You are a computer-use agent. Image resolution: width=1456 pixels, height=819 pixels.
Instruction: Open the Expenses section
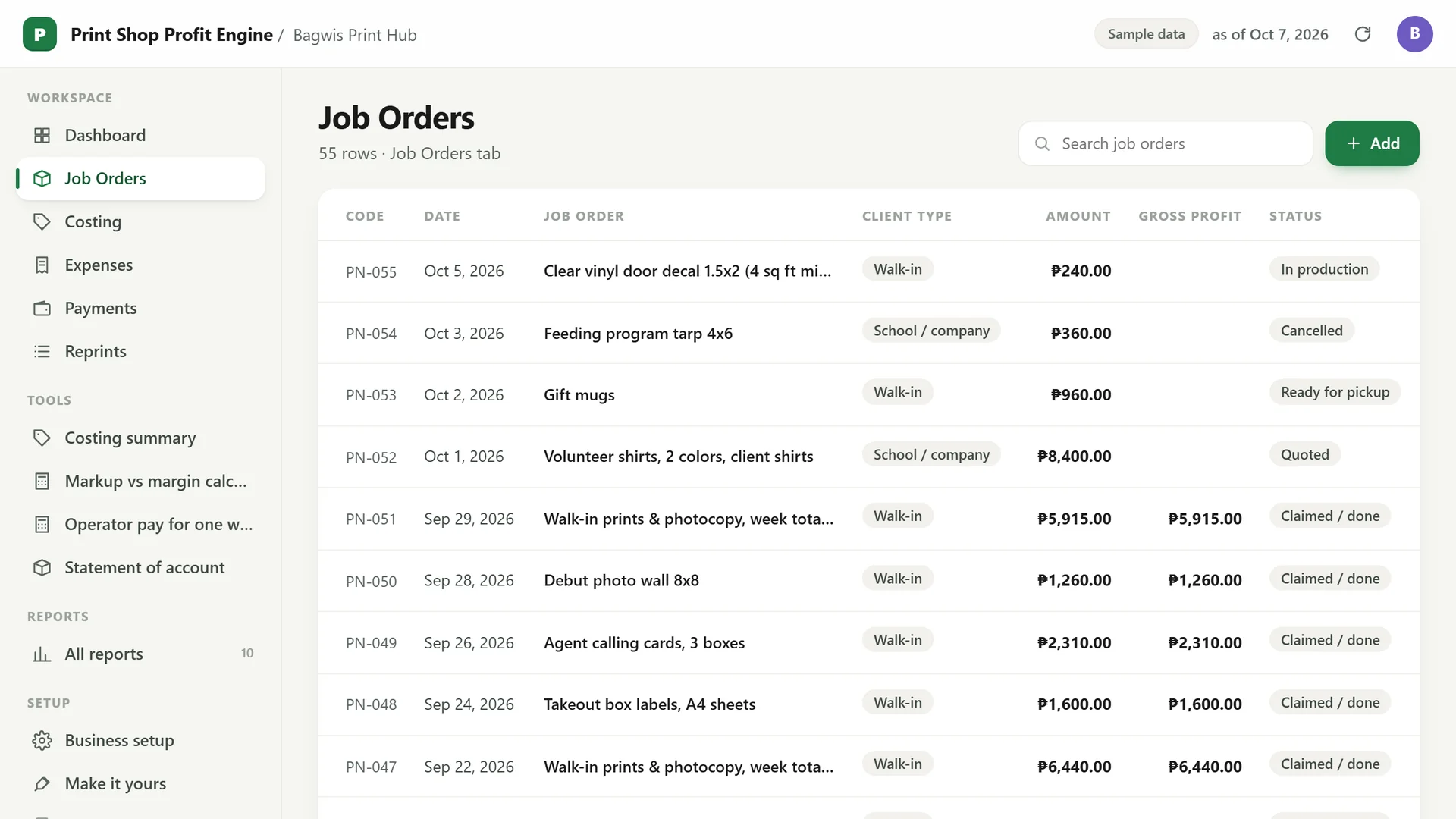pyautogui.click(x=141, y=265)
